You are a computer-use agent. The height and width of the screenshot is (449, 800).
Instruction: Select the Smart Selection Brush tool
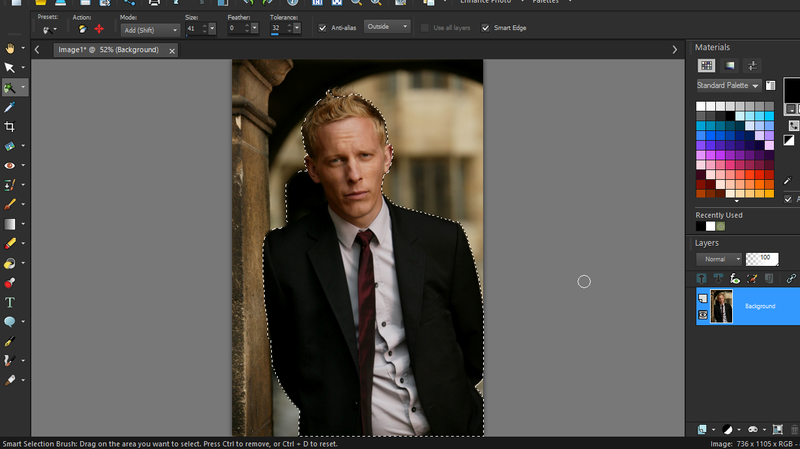pyautogui.click(x=10, y=87)
